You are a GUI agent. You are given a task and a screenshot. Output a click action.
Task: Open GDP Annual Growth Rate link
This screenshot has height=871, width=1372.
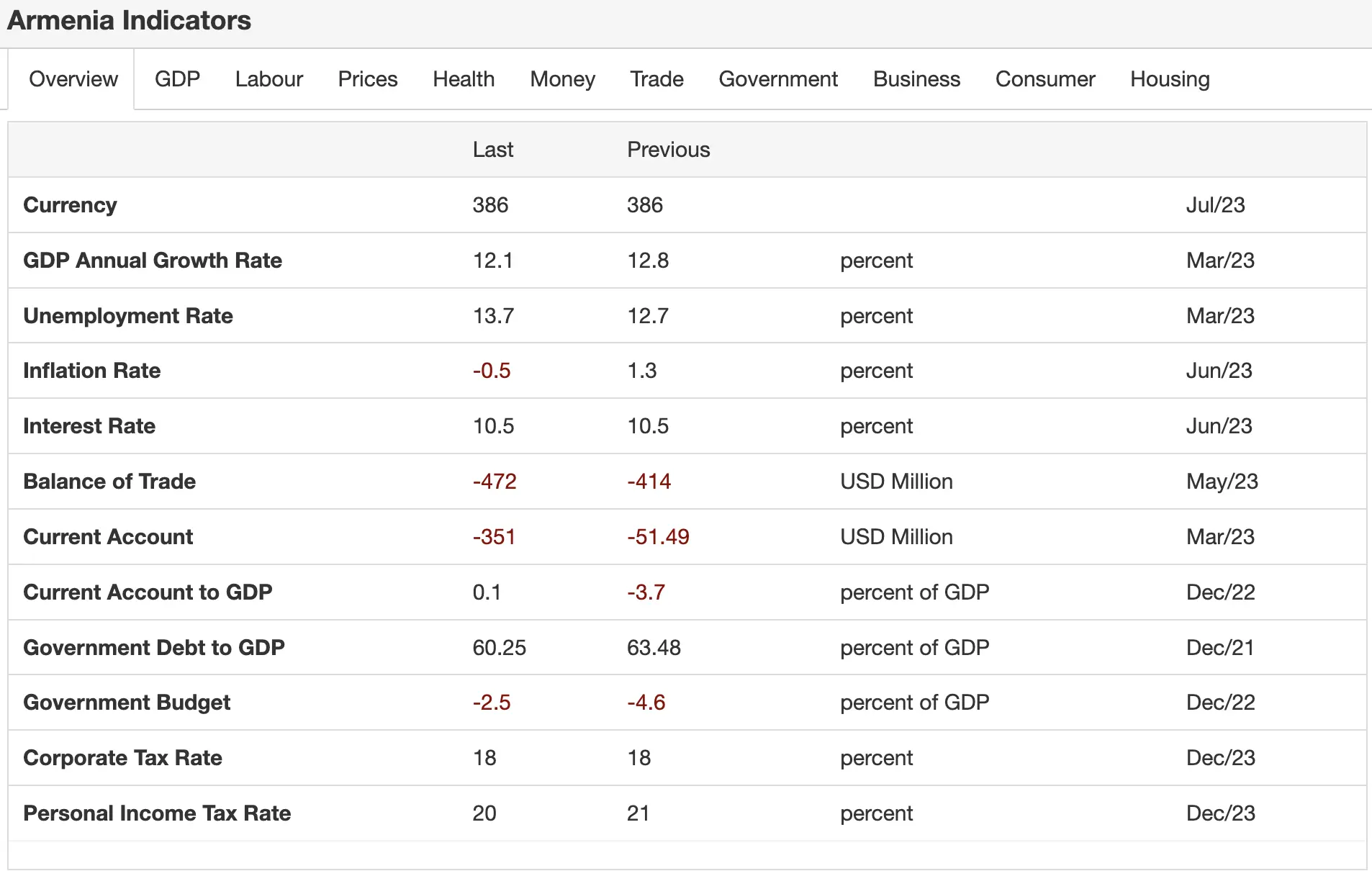[153, 261]
